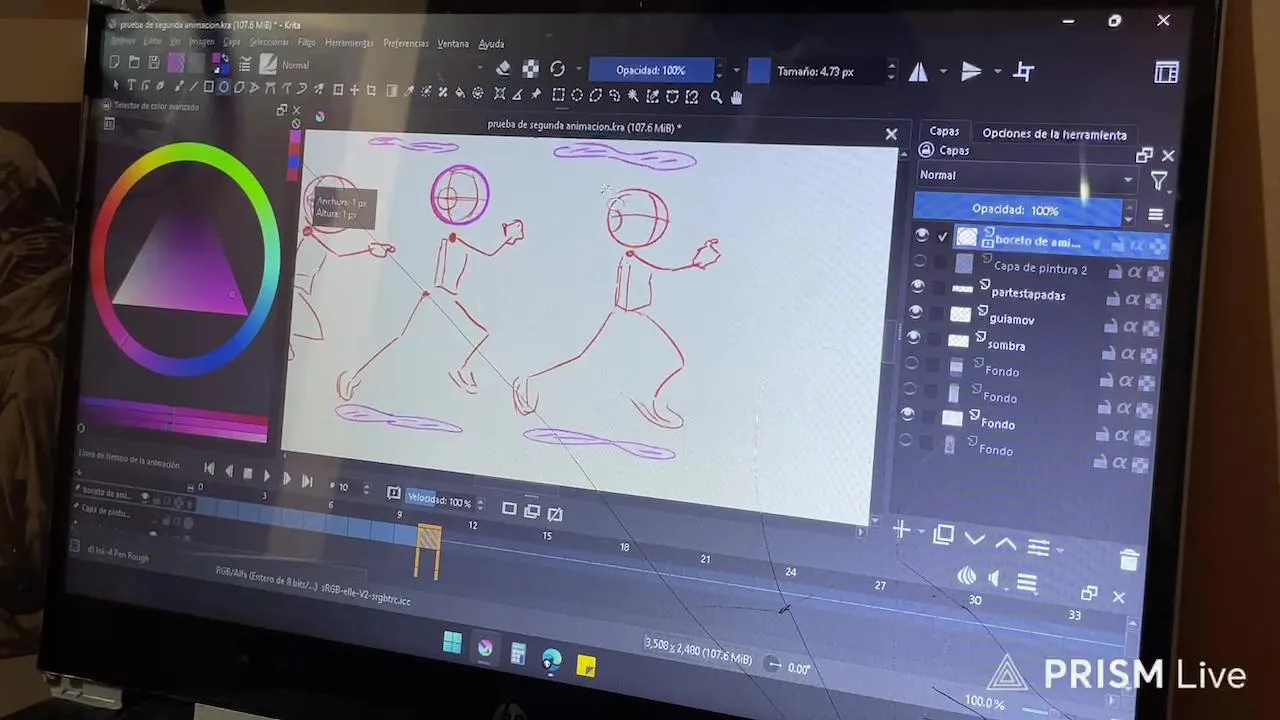Viewport: 1280px width, 720px height.
Task: Switch to the Capas tab
Action: (944, 131)
